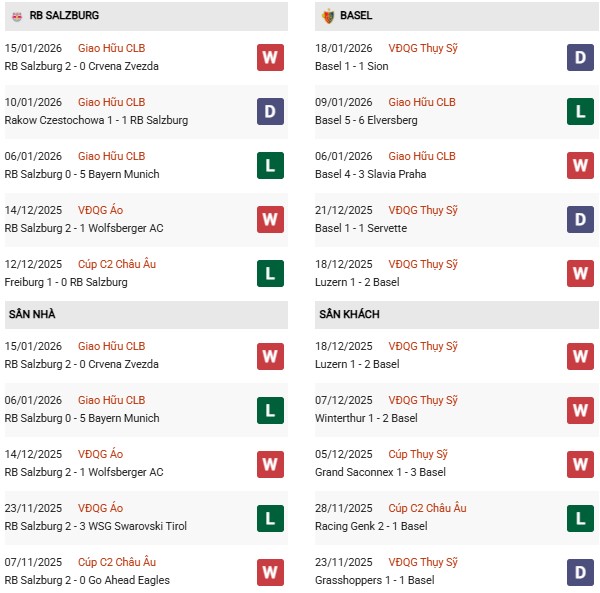Click the L badge for Racing Genk match

tap(580, 517)
